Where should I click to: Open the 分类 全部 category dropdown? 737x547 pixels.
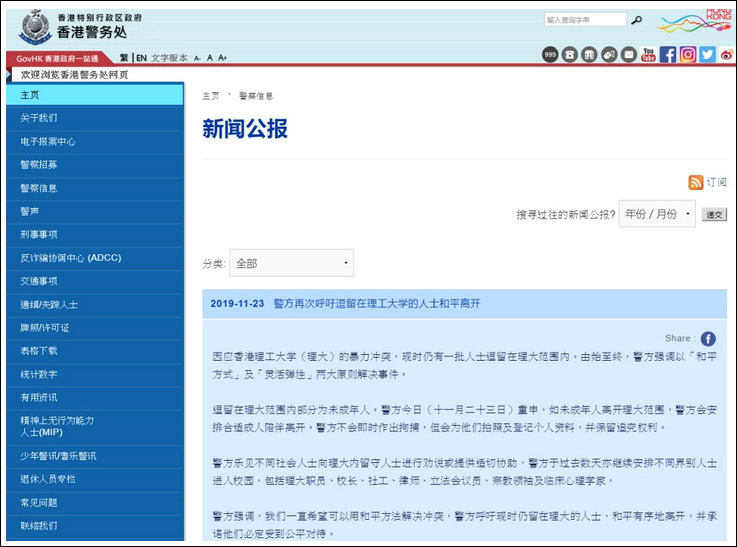pos(291,263)
